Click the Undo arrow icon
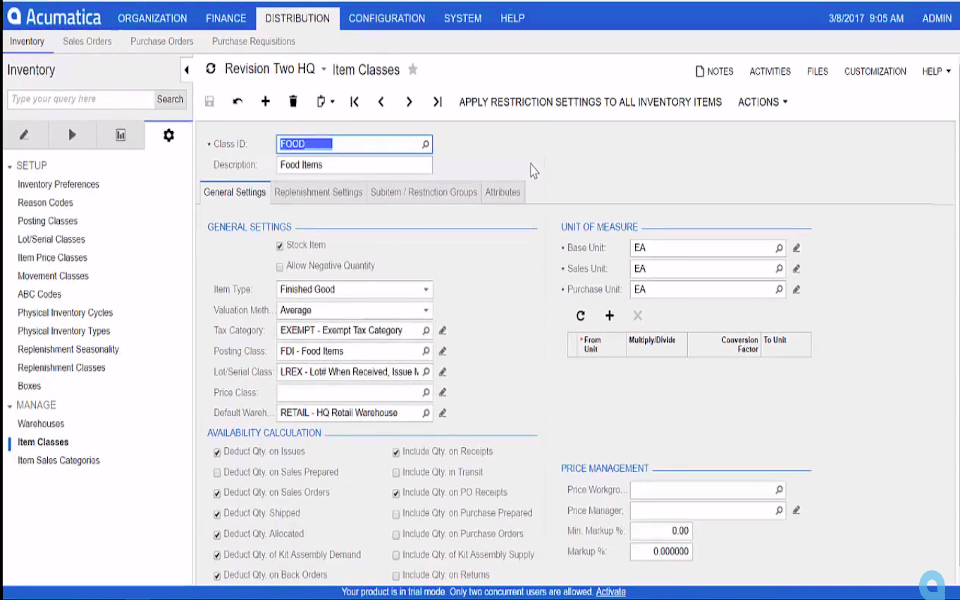Screen dimensions: 960x600 pyautogui.click(x=238, y=102)
